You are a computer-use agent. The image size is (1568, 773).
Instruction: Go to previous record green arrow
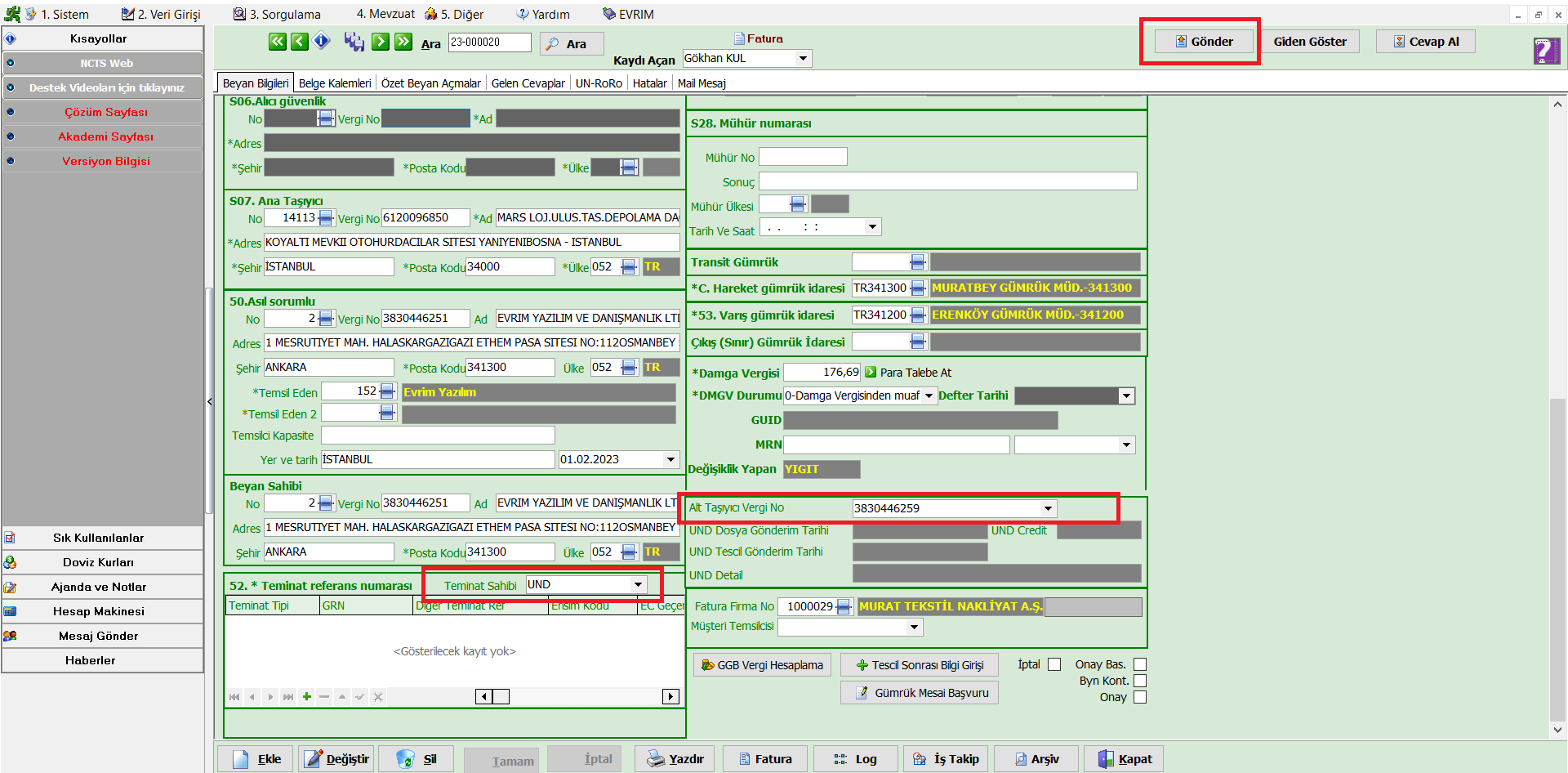[x=300, y=42]
